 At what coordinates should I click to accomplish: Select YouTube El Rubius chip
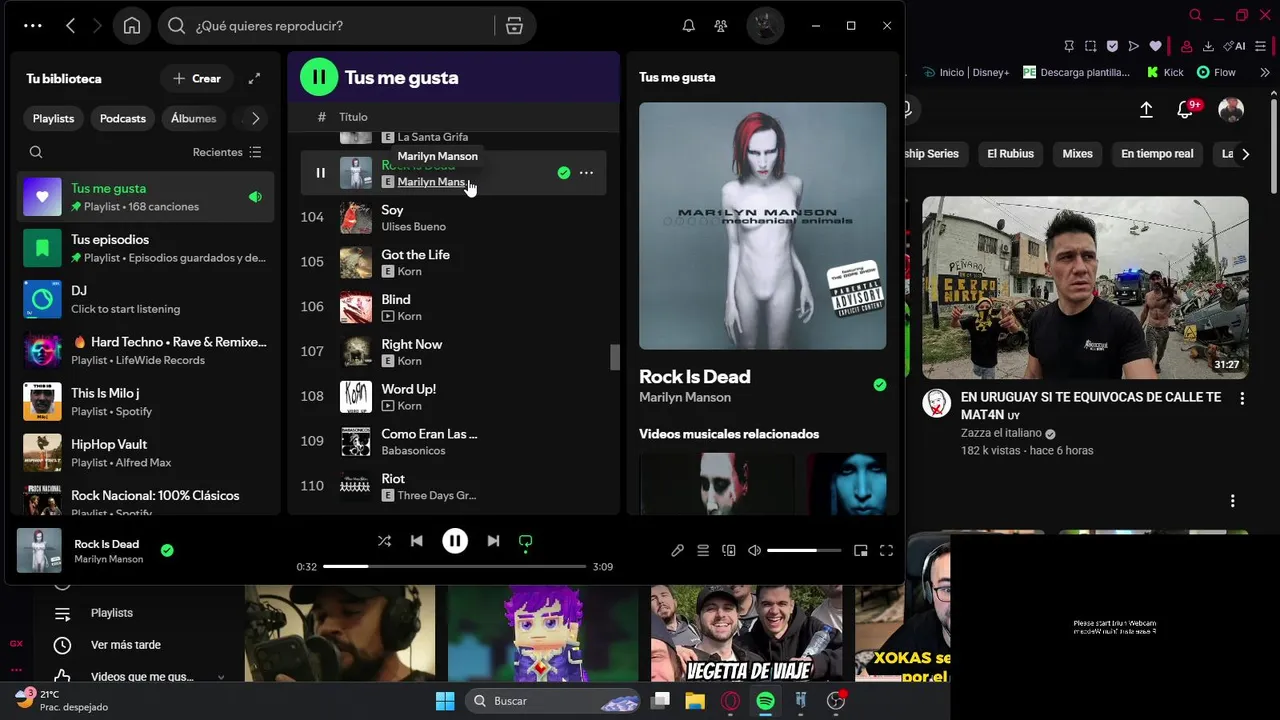1010,154
